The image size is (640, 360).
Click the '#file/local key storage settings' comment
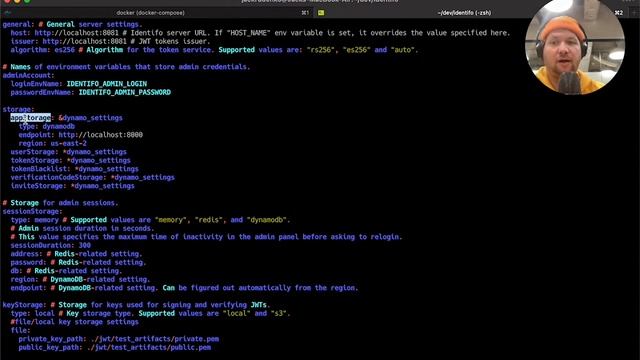tap(75, 322)
